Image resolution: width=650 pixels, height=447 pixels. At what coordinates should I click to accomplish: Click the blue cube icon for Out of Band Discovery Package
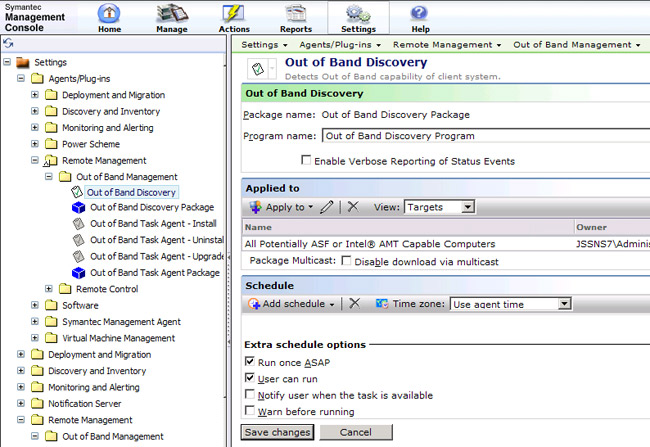coord(78,207)
